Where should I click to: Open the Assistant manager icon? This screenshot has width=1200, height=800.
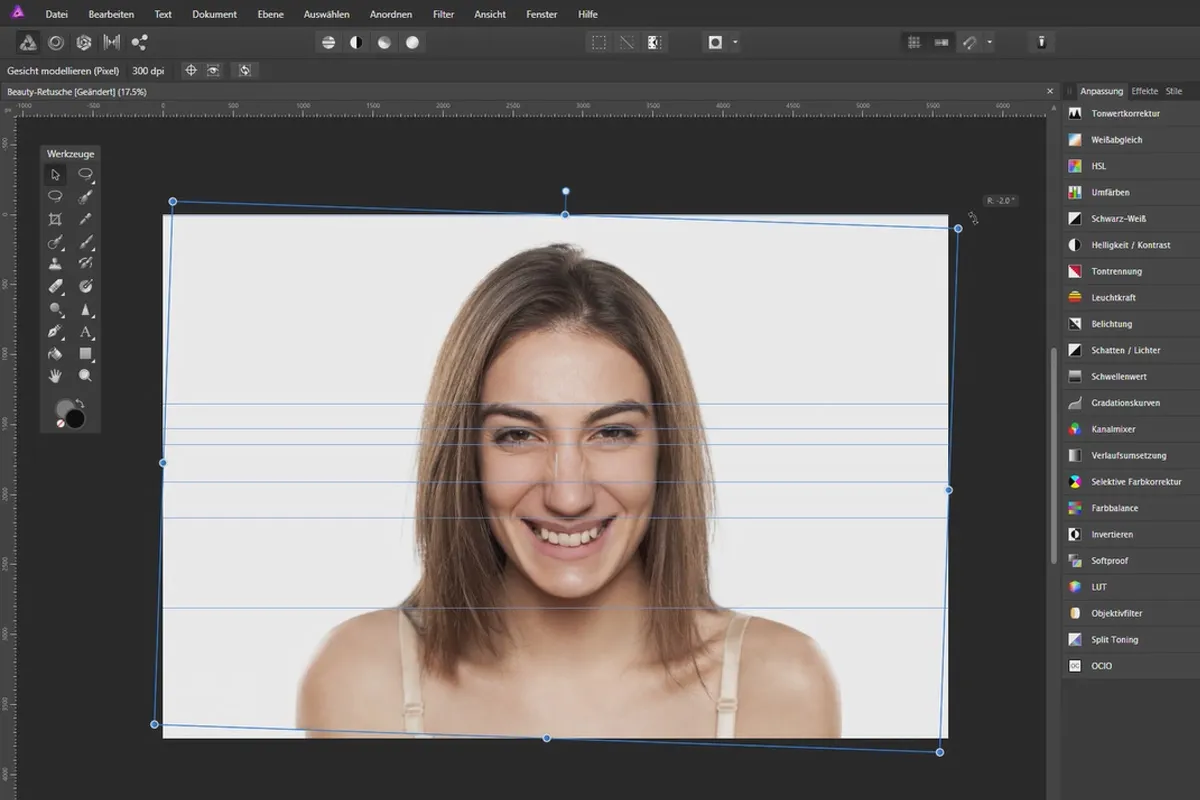tap(1041, 43)
